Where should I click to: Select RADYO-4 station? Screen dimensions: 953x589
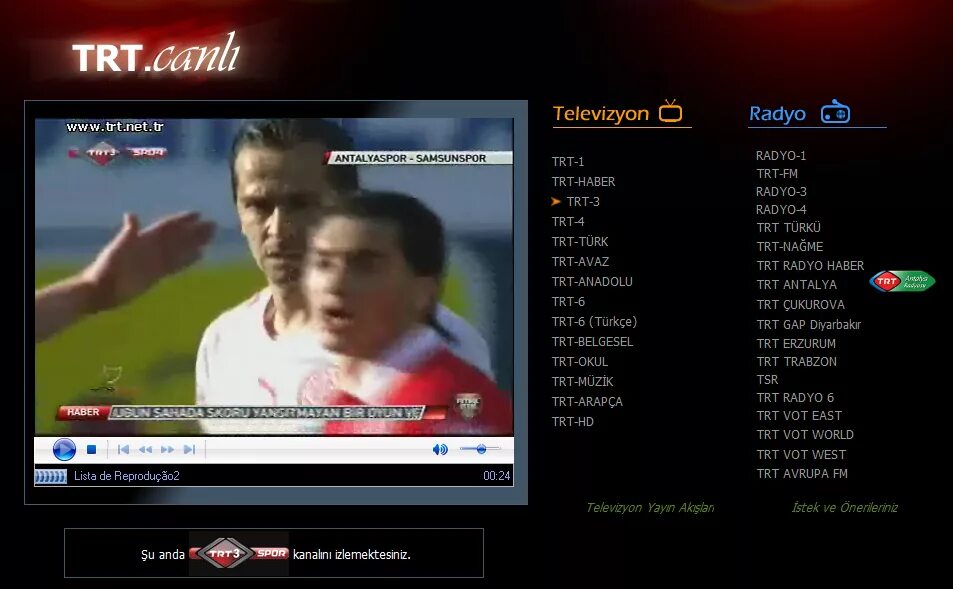(x=781, y=210)
